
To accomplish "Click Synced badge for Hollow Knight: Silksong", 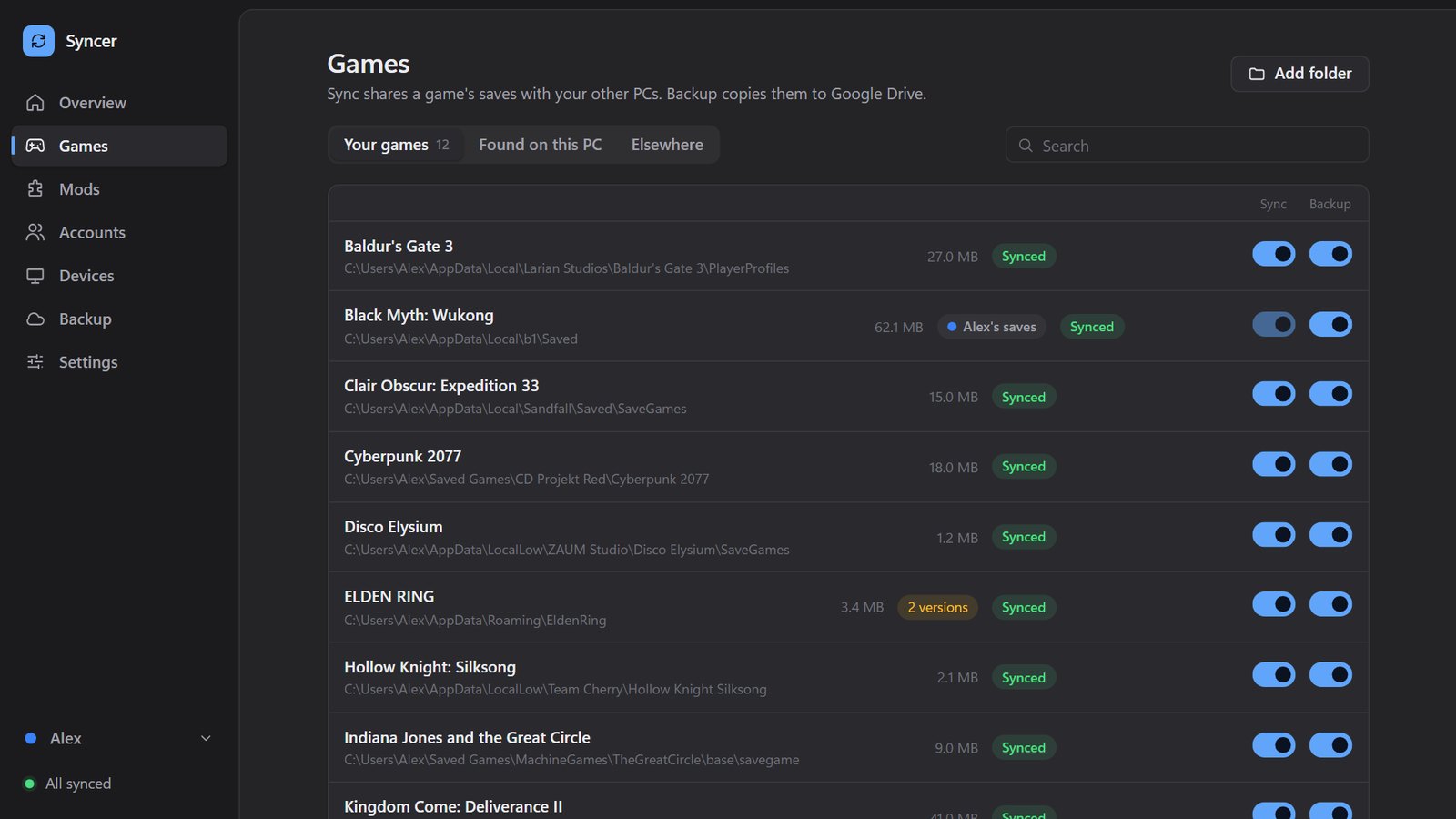I will (x=1024, y=678).
